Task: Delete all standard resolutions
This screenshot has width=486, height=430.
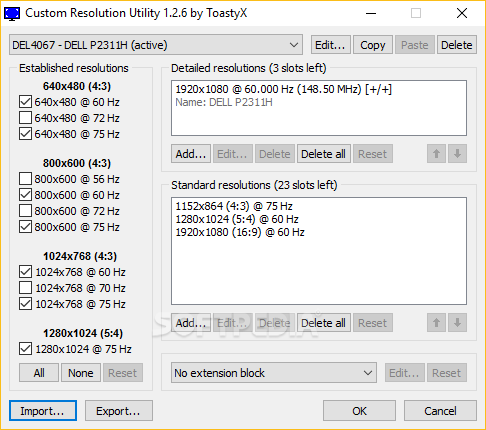Action: pyautogui.click(x=324, y=323)
